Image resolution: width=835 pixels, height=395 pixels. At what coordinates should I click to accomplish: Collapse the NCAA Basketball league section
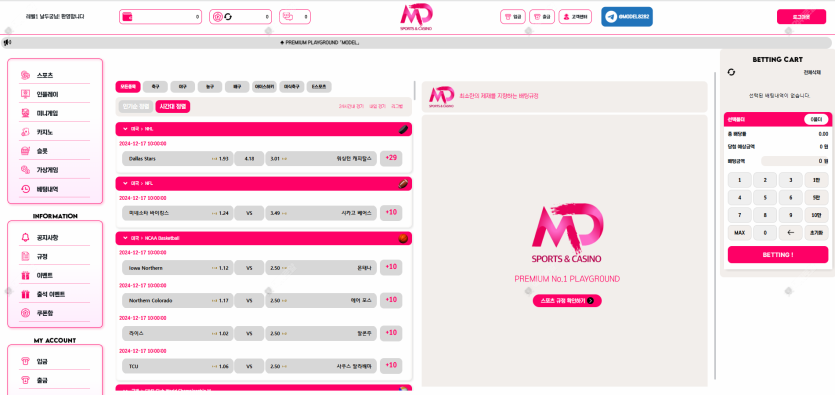tap(125, 238)
